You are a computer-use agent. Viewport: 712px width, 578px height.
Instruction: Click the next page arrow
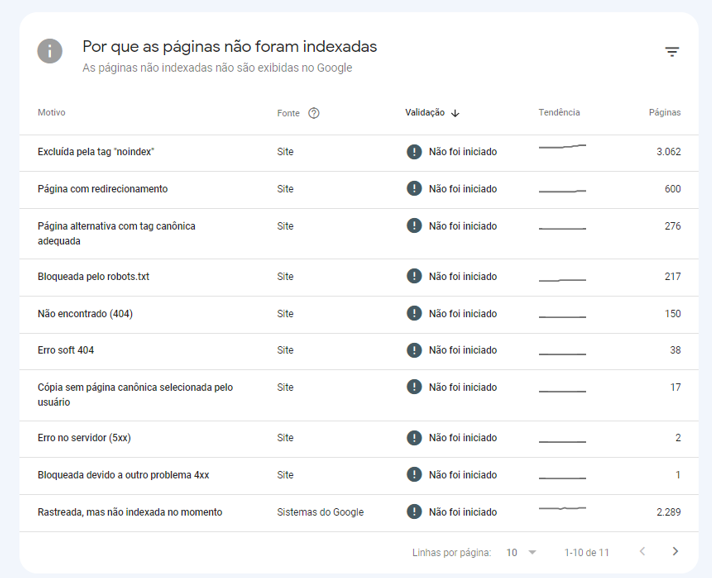(675, 552)
